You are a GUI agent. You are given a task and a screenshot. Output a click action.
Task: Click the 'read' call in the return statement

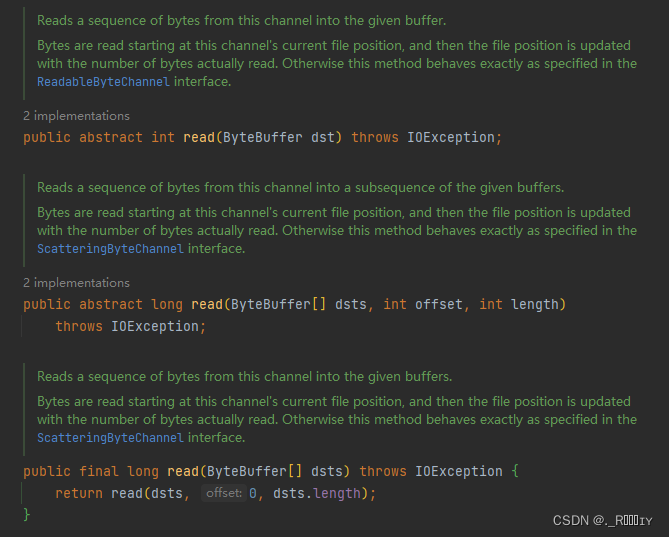point(127,493)
